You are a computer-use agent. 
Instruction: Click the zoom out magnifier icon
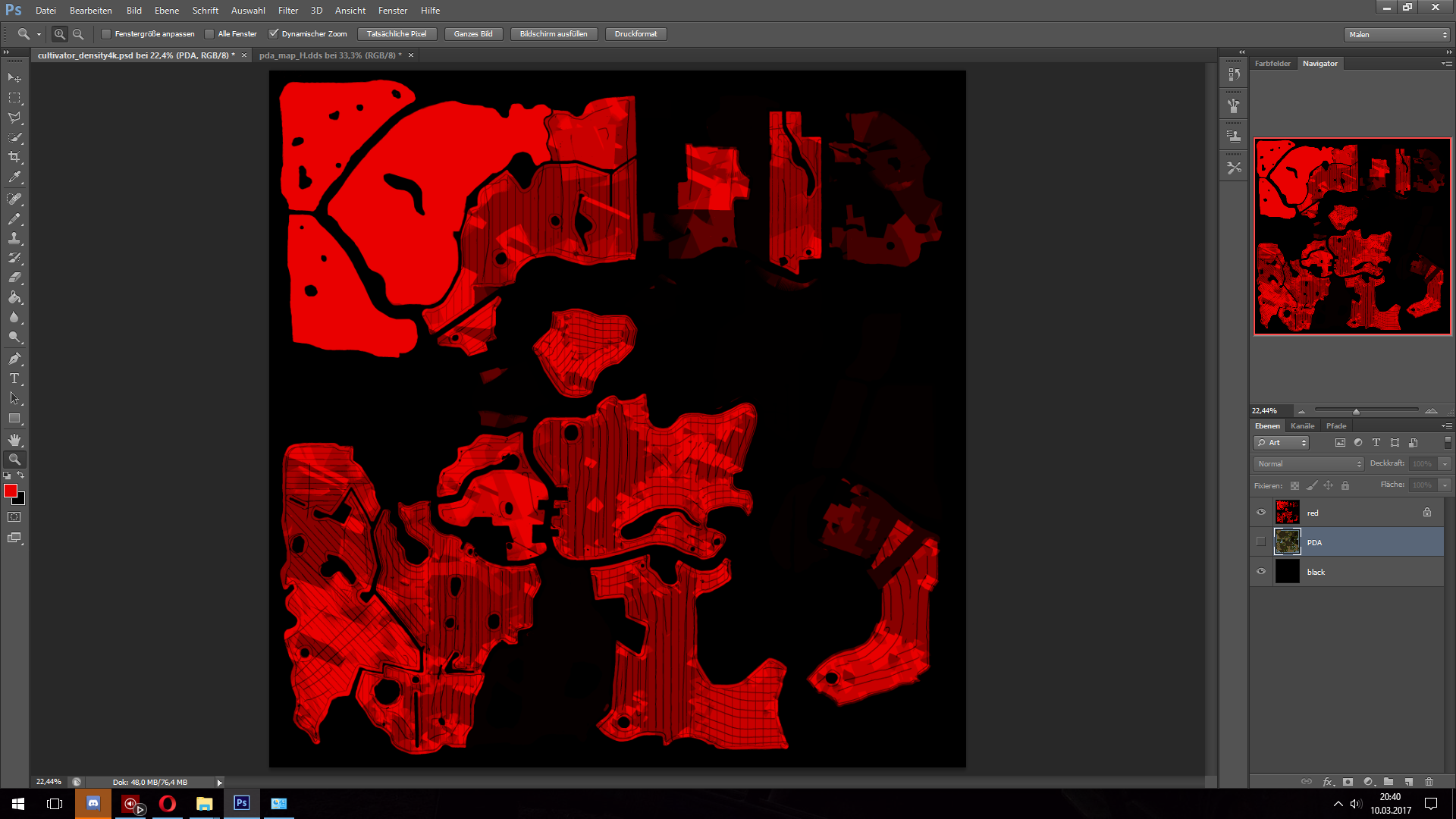point(78,34)
